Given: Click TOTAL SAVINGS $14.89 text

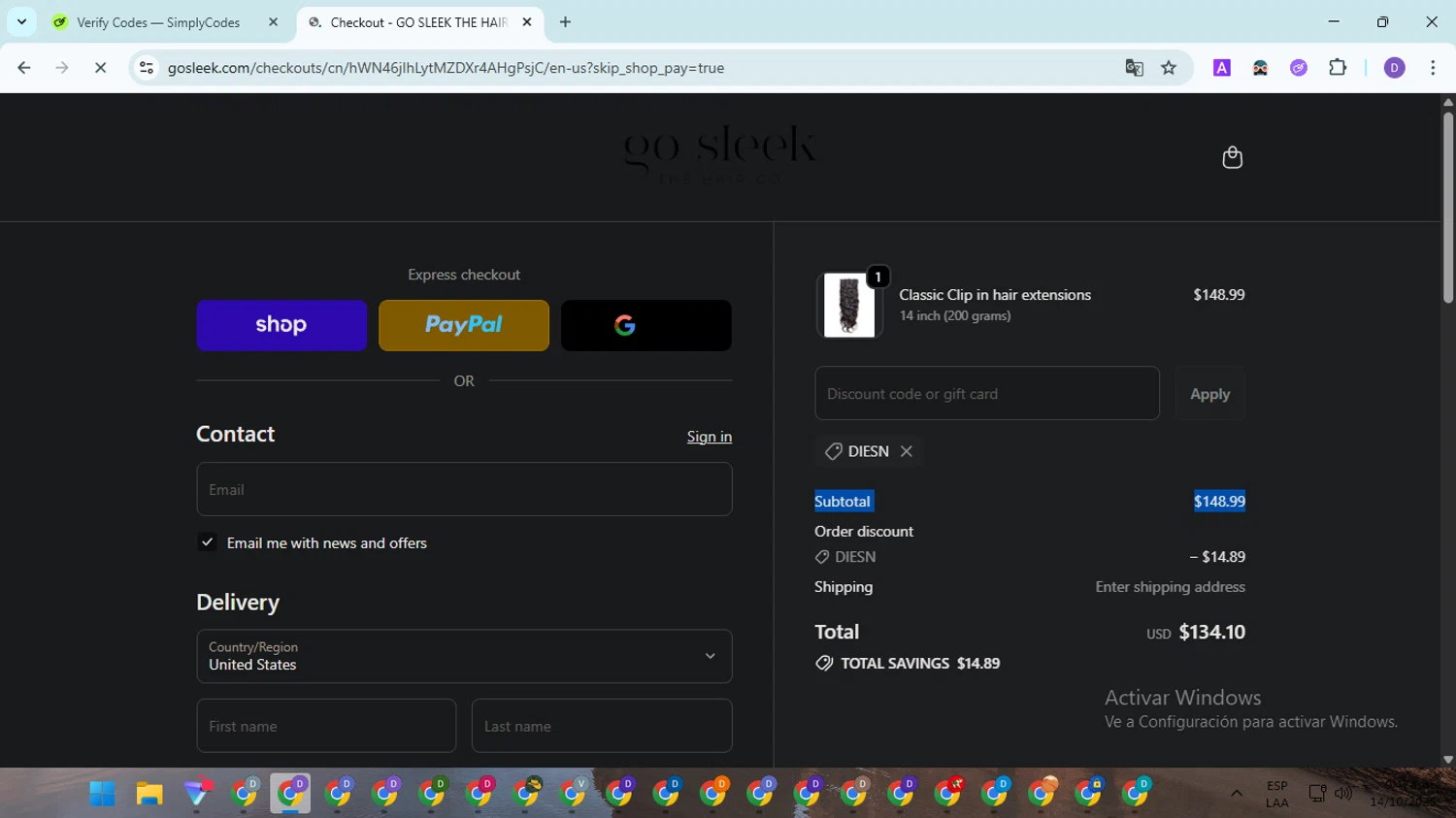Looking at the screenshot, I should pyautogui.click(x=920, y=664).
